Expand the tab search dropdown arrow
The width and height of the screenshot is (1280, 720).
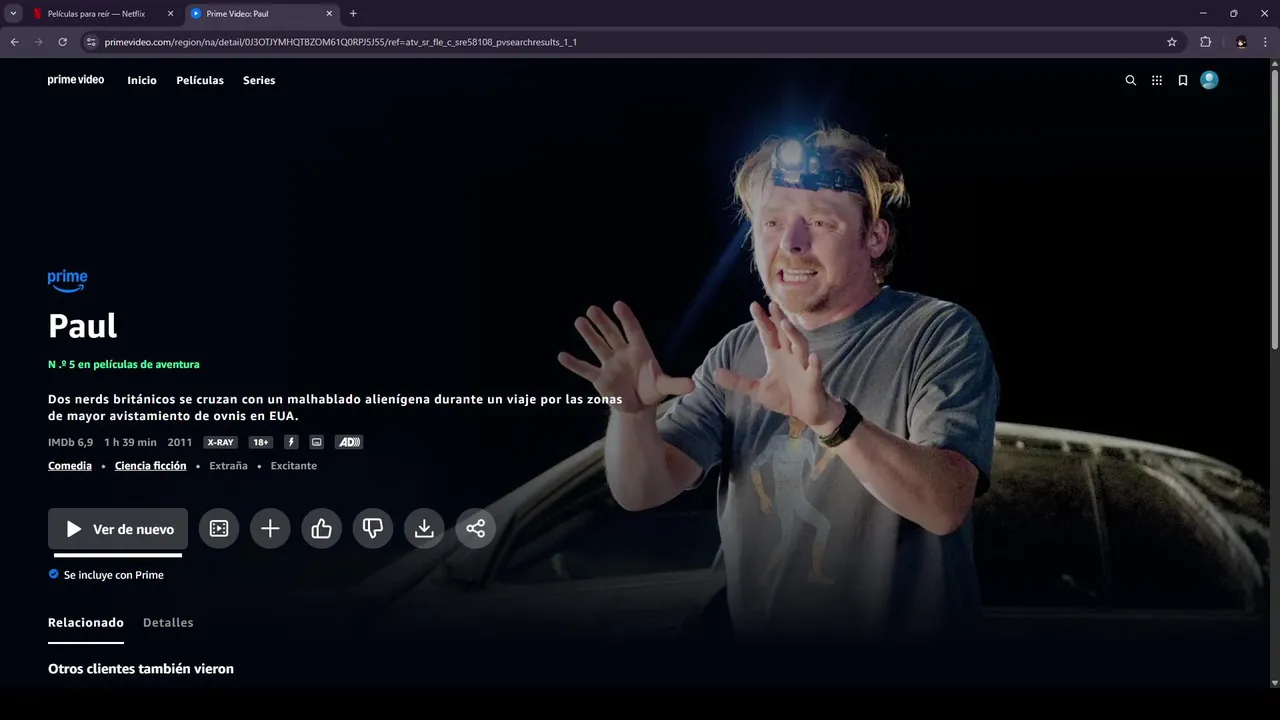click(13, 14)
